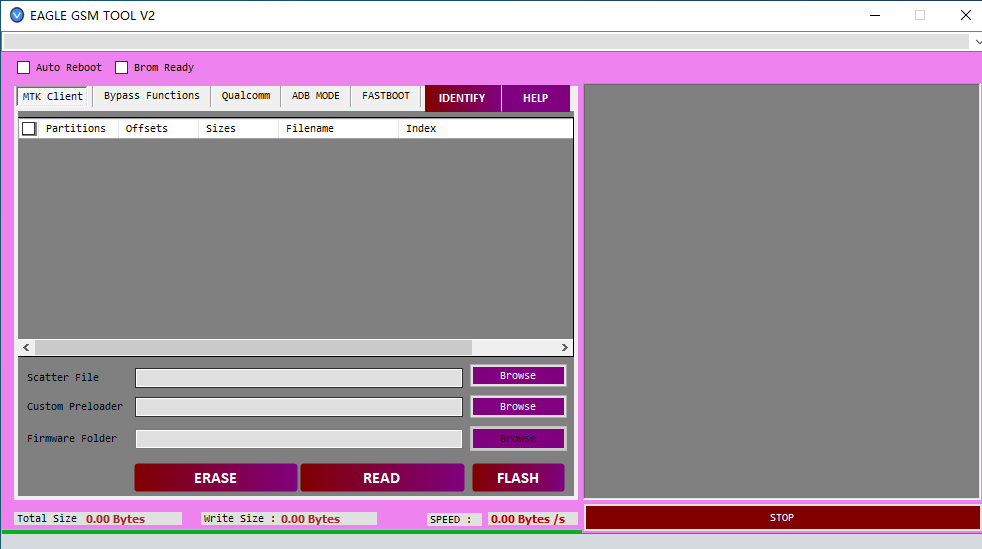Click the Total Size 0.00 Bytes value
This screenshot has height=549, width=982.
pyautogui.click(x=115, y=519)
